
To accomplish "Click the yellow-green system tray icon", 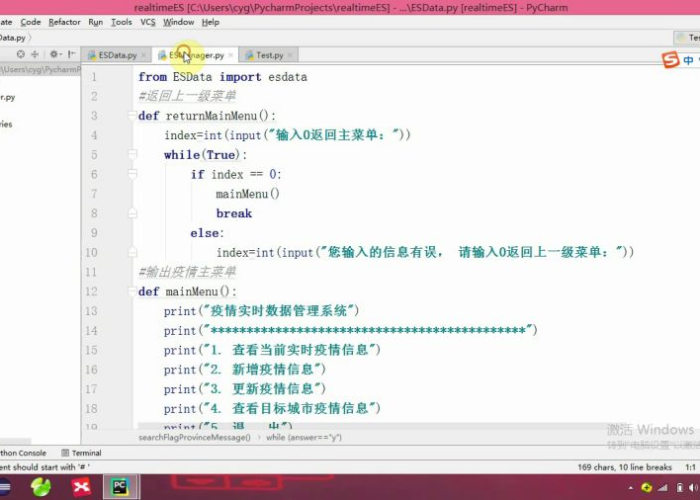I will [646, 488].
